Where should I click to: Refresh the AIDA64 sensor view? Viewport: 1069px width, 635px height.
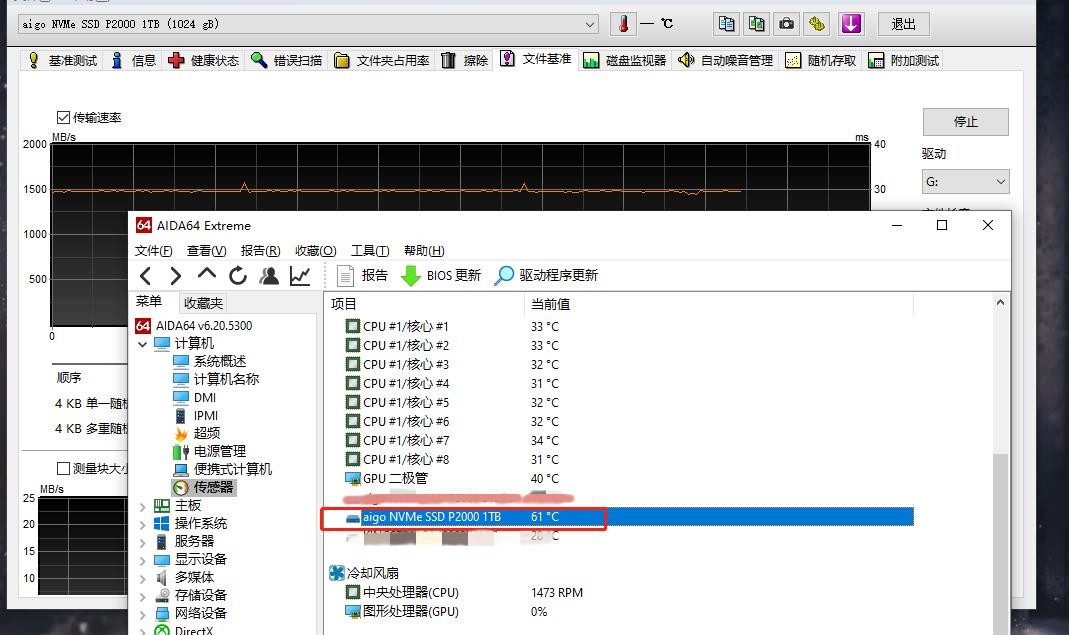pos(239,275)
